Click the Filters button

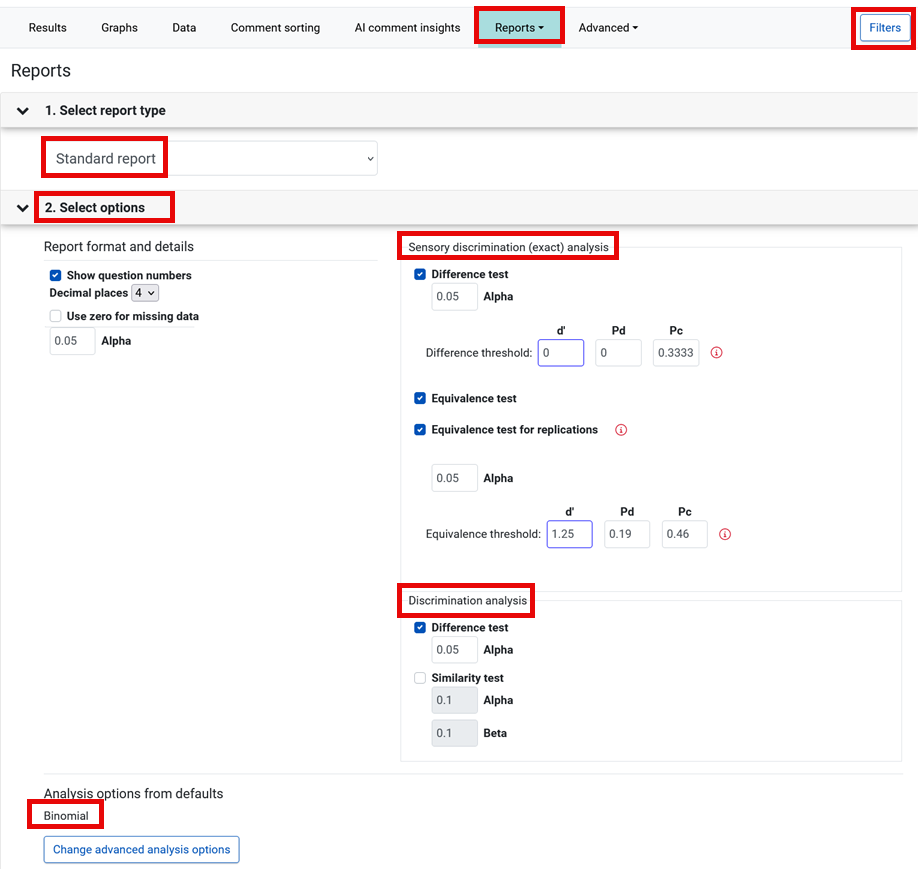click(x=884, y=28)
